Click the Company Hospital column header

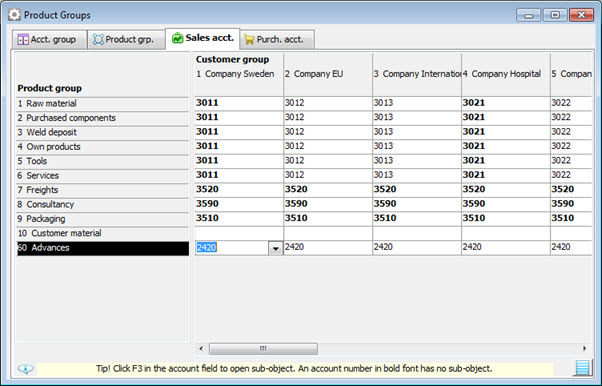point(506,74)
